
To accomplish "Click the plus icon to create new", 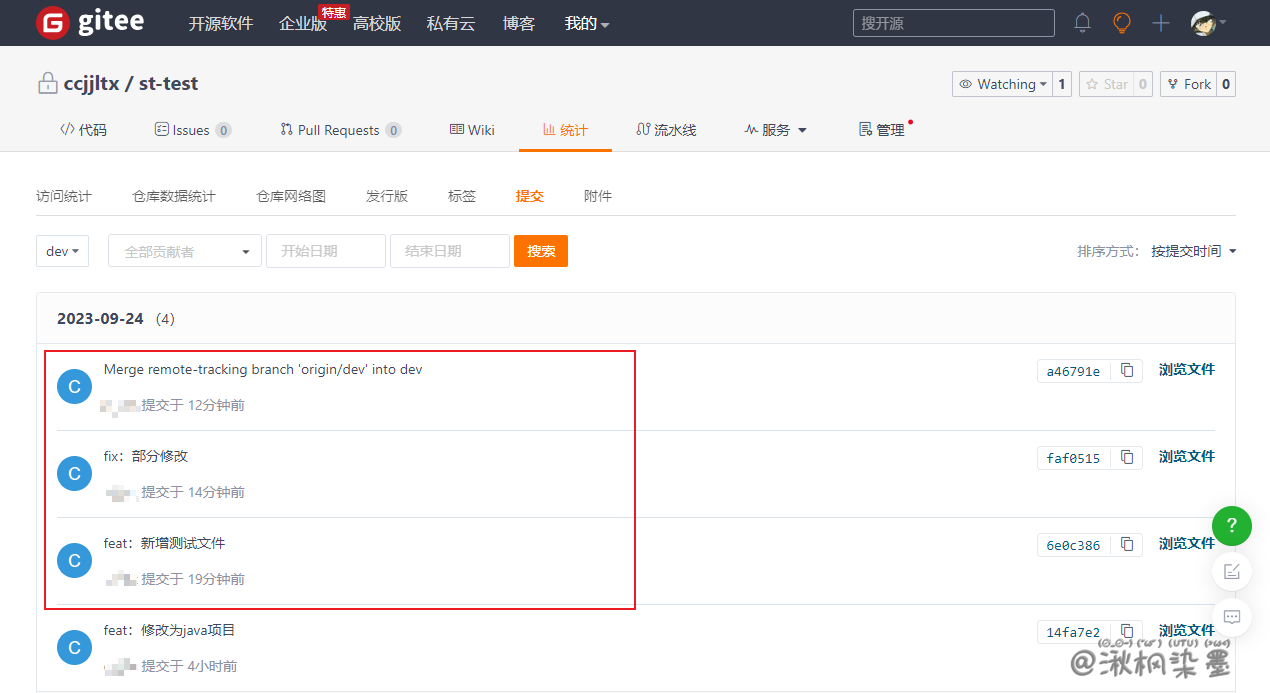I will point(1160,23).
